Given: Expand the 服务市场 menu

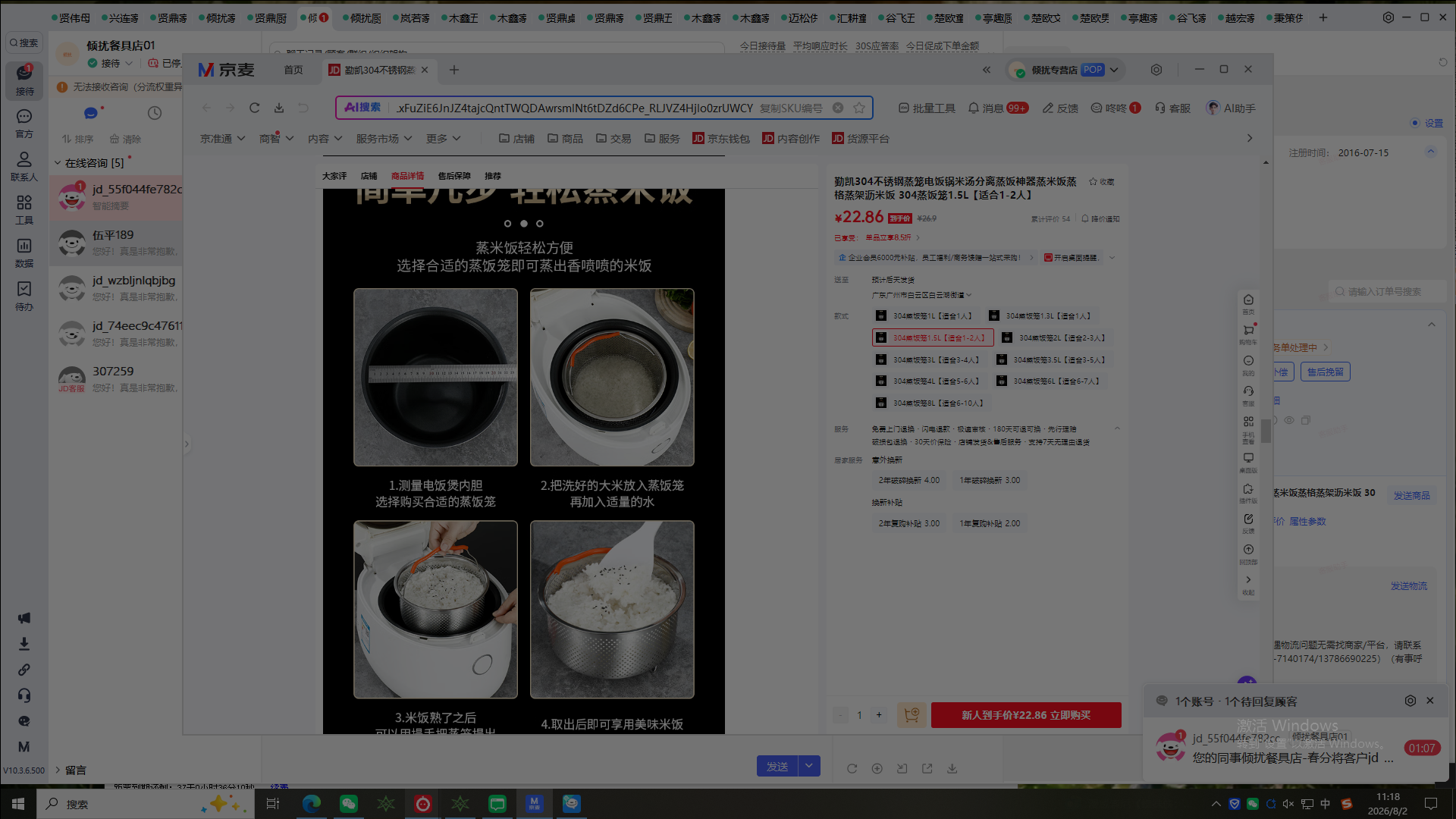Looking at the screenshot, I should [384, 139].
